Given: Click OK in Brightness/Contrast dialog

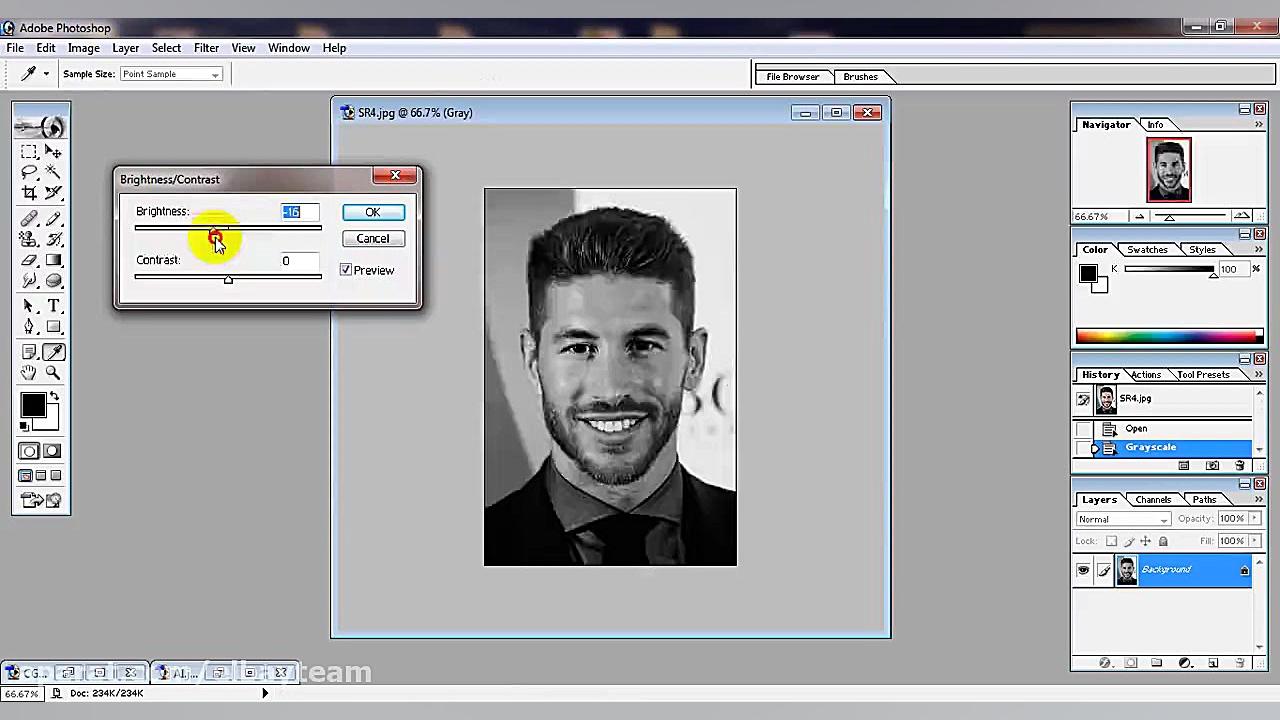Looking at the screenshot, I should (x=373, y=212).
